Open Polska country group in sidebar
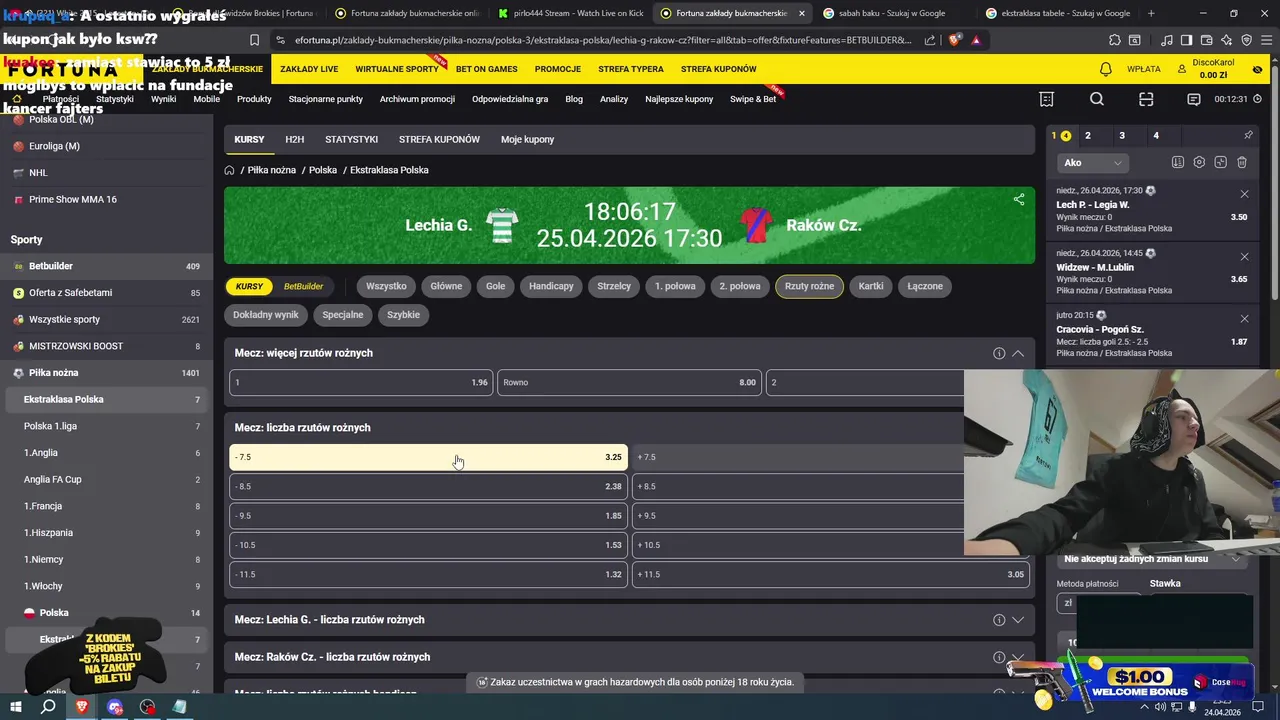 pyautogui.click(x=106, y=613)
